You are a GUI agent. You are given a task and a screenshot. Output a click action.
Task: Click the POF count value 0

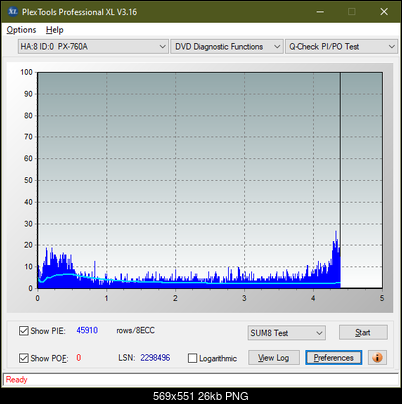click(79, 358)
